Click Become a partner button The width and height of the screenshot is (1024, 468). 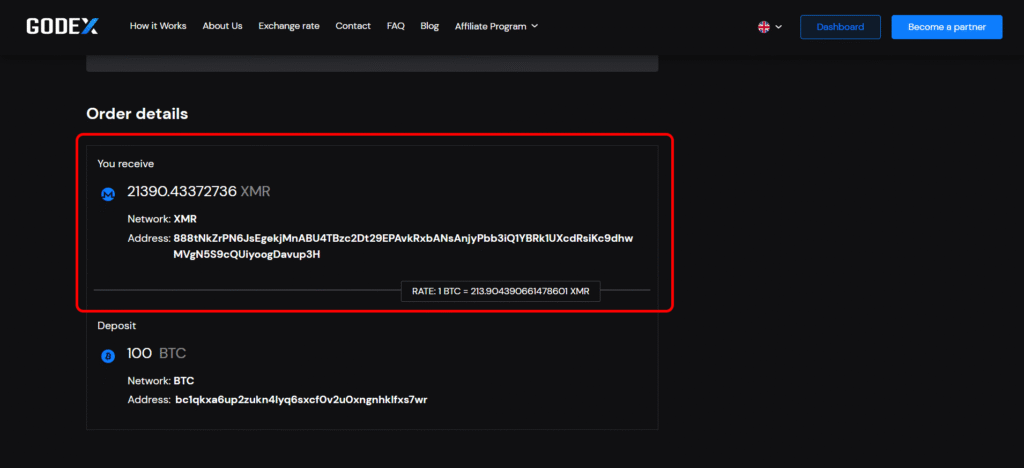point(946,27)
